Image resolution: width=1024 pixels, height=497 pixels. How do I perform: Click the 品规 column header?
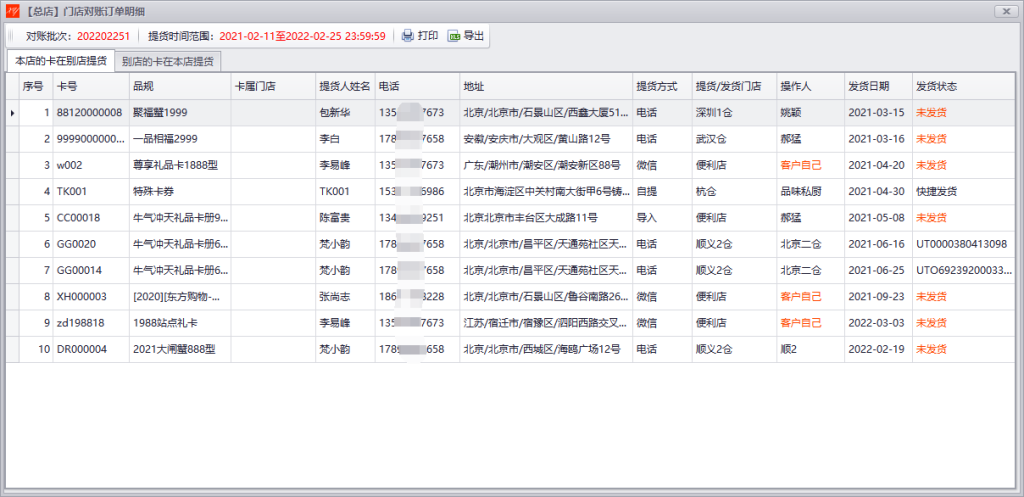tap(180, 86)
